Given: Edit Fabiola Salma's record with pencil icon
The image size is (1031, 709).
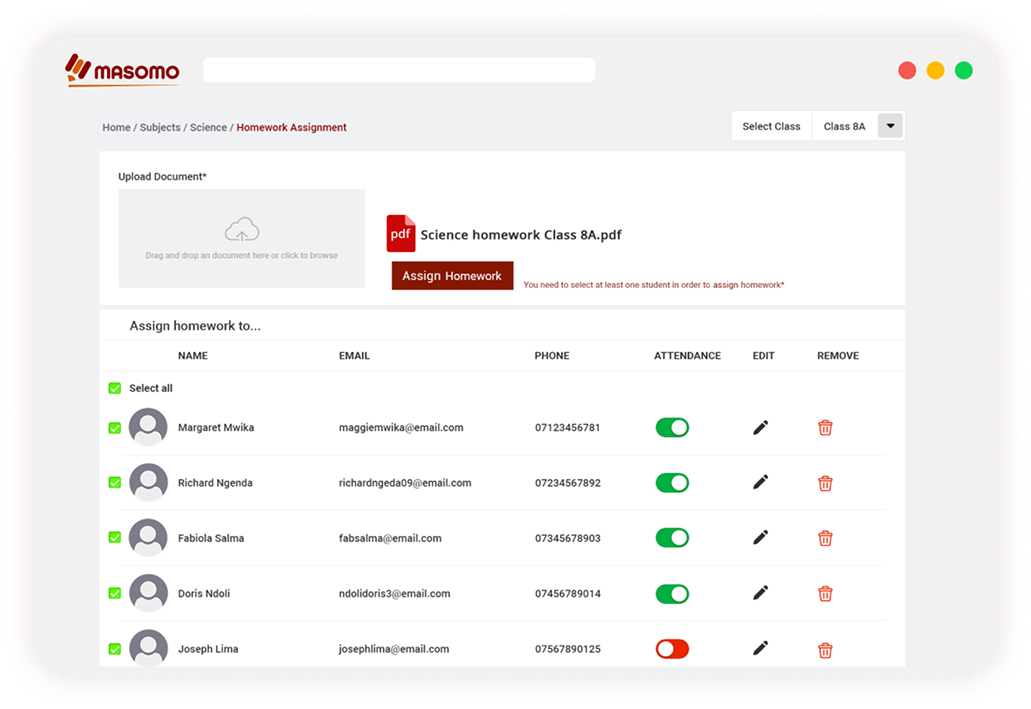Looking at the screenshot, I should point(760,538).
